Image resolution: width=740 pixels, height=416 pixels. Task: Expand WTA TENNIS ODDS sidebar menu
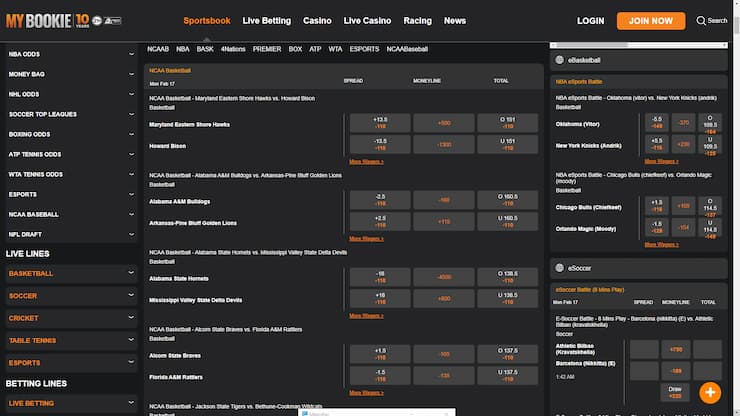pos(71,174)
